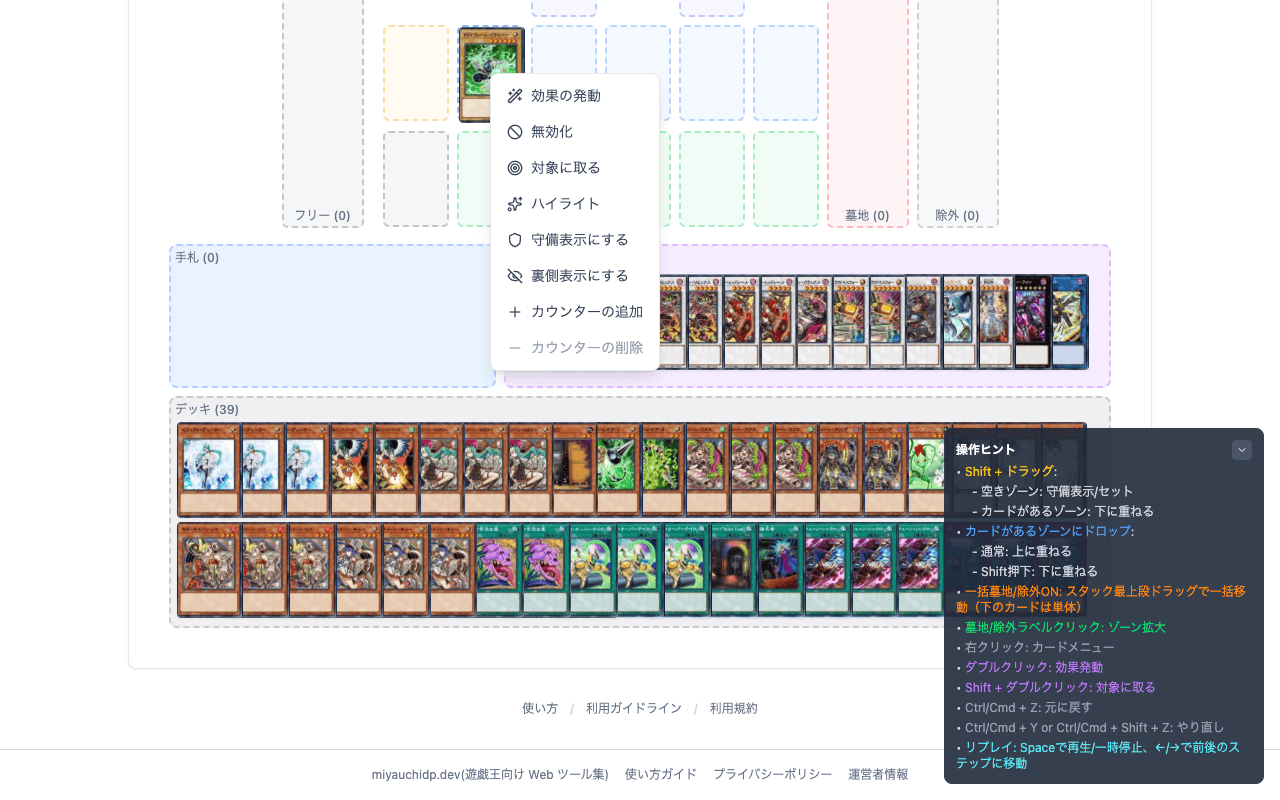Open the 使い方 link

(x=540, y=708)
